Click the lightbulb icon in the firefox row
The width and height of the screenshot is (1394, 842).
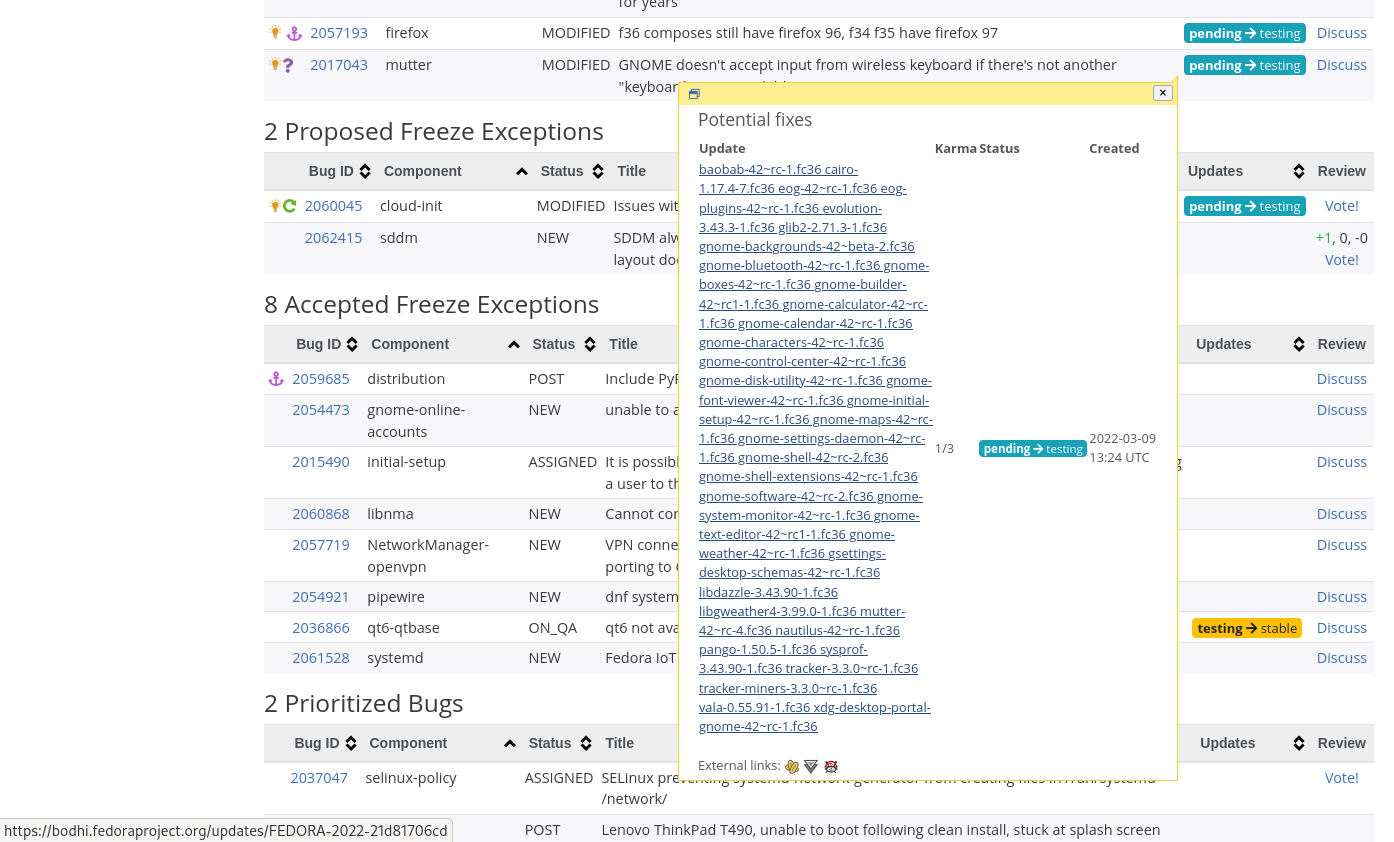pos(275,33)
